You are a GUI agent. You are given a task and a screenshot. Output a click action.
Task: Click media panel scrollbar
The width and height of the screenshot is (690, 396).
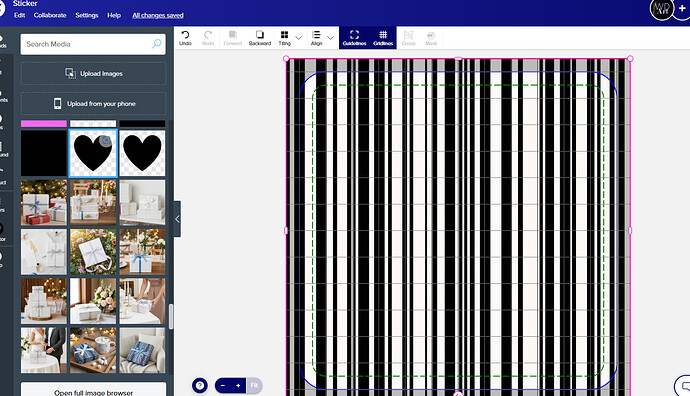[x=171, y=316]
